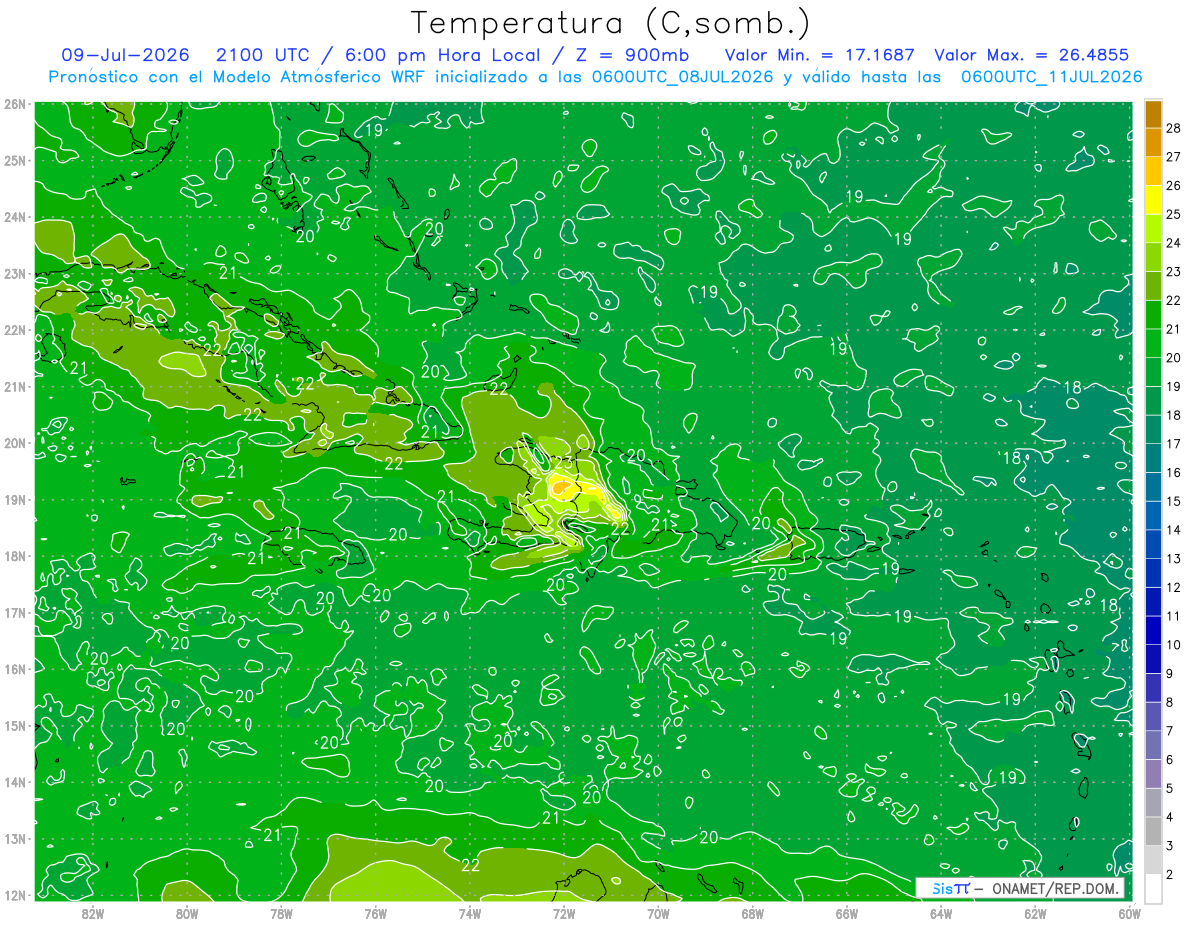
Task: Click the "Valor Max. = 26.4855" value
Action: 1032,55
